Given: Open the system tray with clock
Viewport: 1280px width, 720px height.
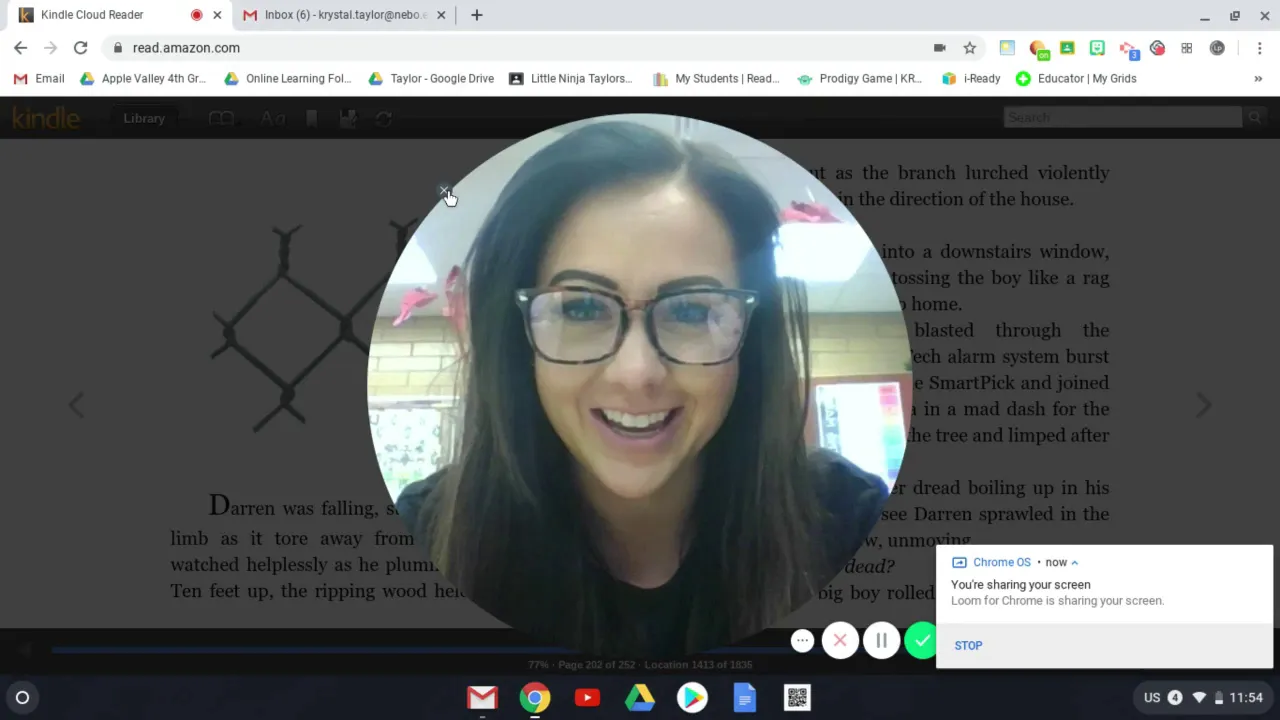Looking at the screenshot, I should coord(1204,697).
